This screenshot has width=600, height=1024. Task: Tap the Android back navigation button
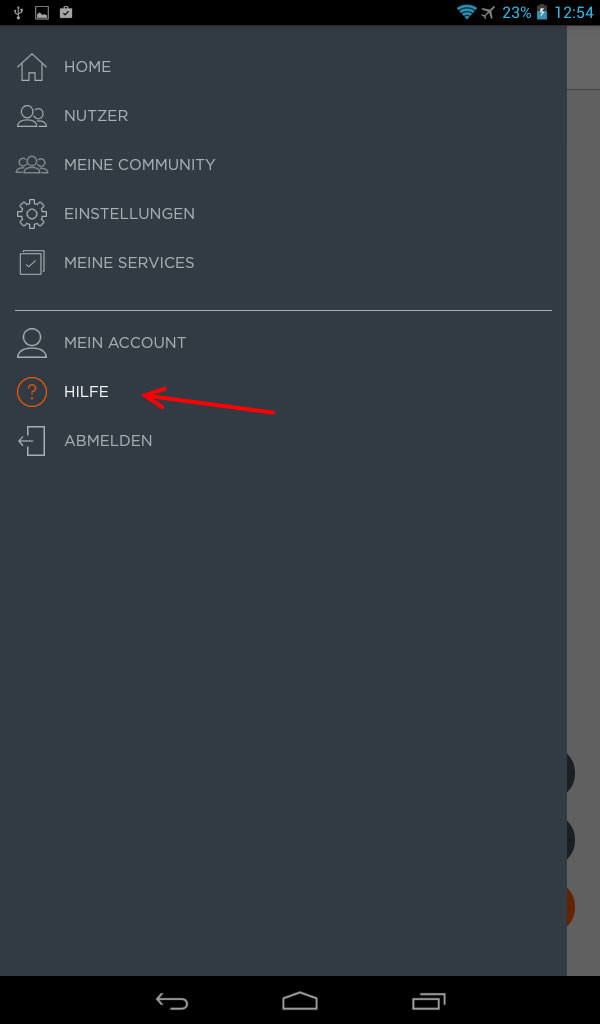click(x=172, y=1000)
